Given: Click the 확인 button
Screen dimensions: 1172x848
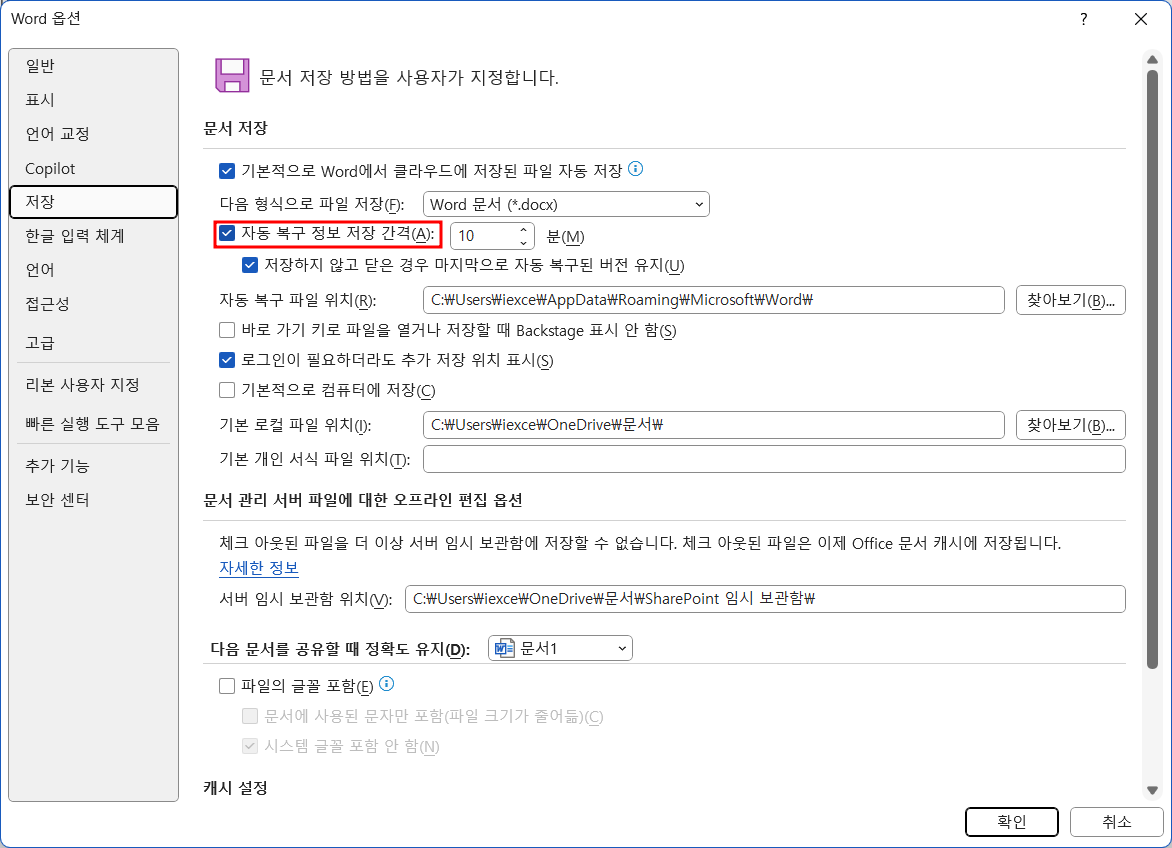Looking at the screenshot, I should click(1011, 822).
